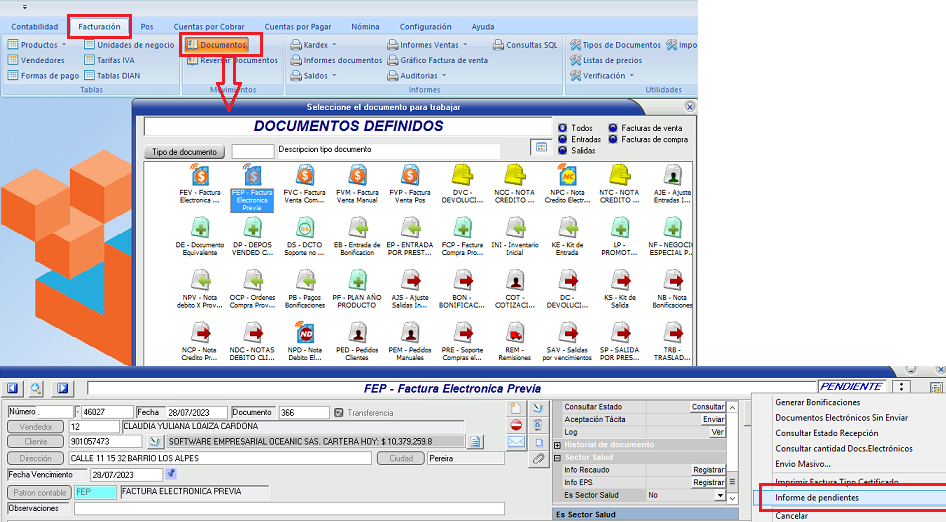Click the red prohibit icon in invoice form
This screenshot has height=522, width=946.
[x=516, y=424]
